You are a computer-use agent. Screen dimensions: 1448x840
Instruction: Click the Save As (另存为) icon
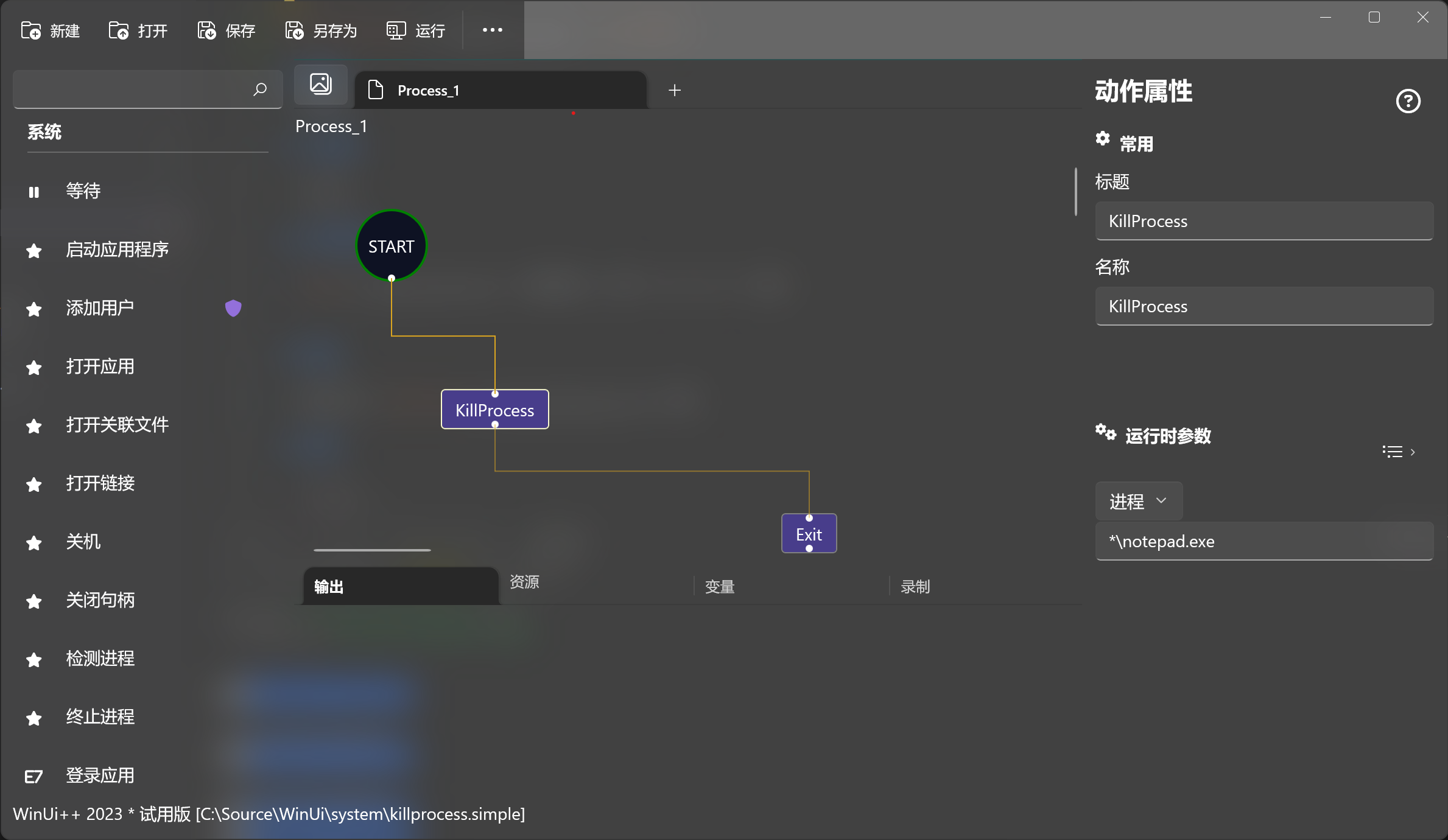(294, 30)
